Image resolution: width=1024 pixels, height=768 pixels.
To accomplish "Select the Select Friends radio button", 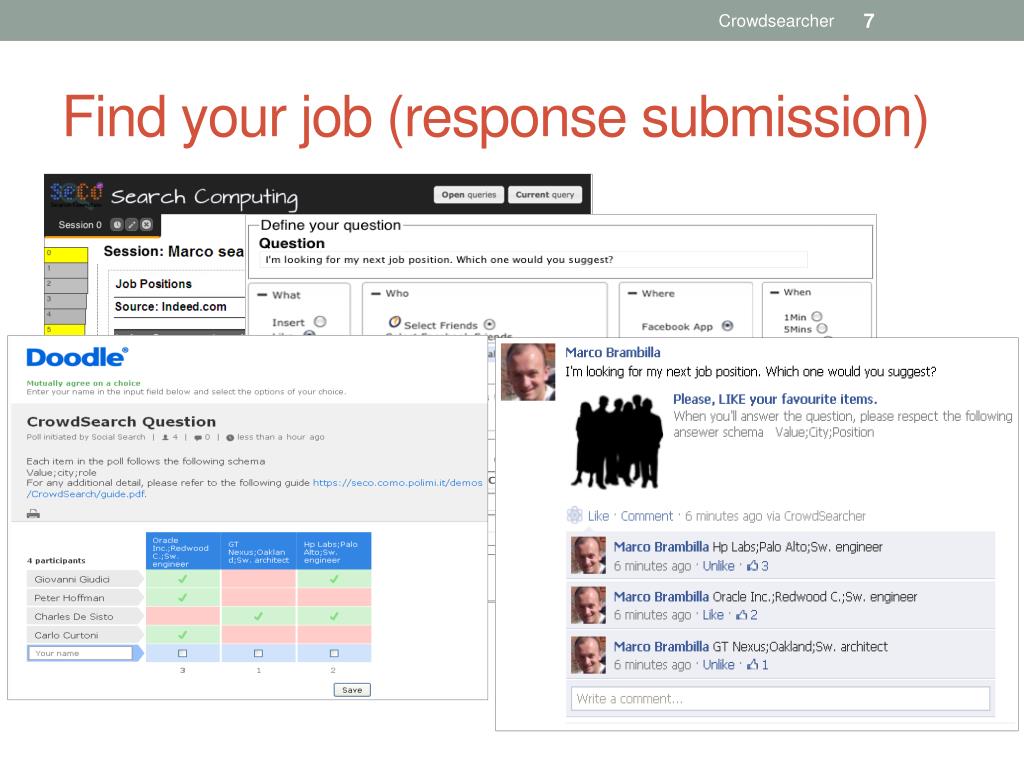I will [490, 325].
